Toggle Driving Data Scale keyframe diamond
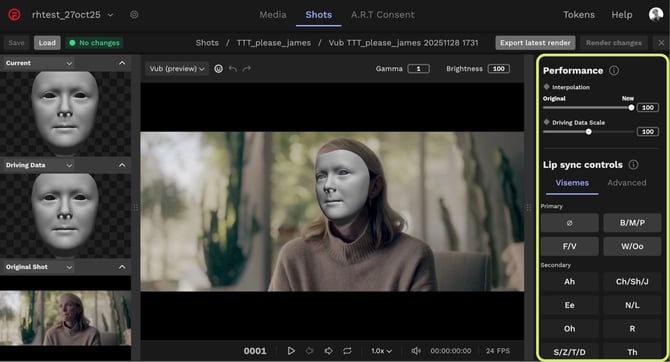This screenshot has width=670, height=362. pyautogui.click(x=547, y=122)
